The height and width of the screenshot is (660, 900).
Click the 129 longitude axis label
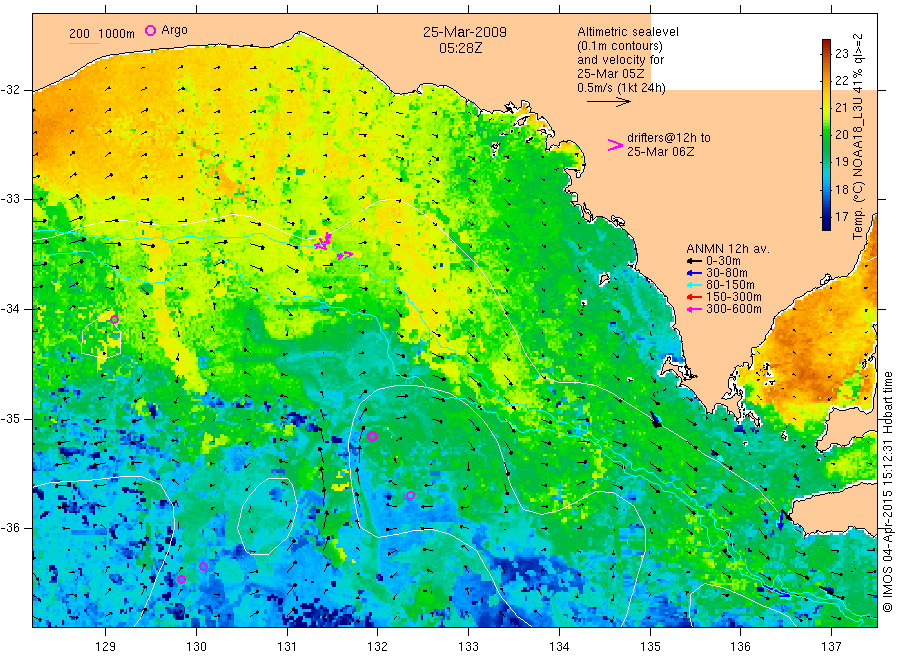tap(106, 647)
